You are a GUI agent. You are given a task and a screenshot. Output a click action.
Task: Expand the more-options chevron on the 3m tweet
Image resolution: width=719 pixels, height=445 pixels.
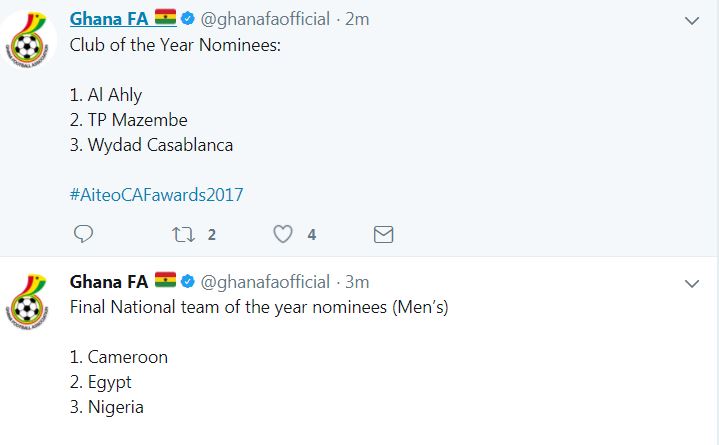pos(691,283)
